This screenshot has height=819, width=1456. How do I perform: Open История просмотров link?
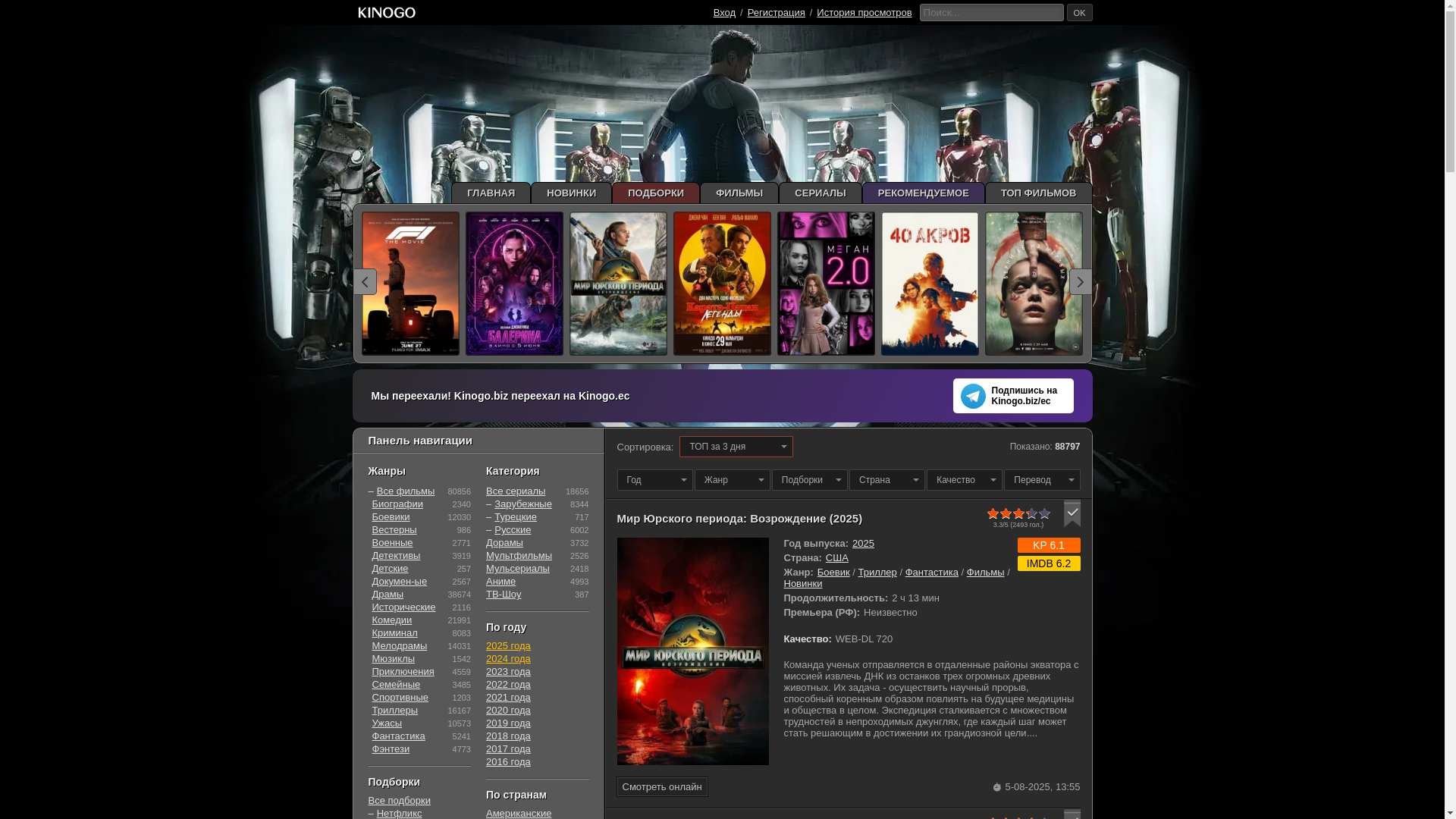pos(864,13)
